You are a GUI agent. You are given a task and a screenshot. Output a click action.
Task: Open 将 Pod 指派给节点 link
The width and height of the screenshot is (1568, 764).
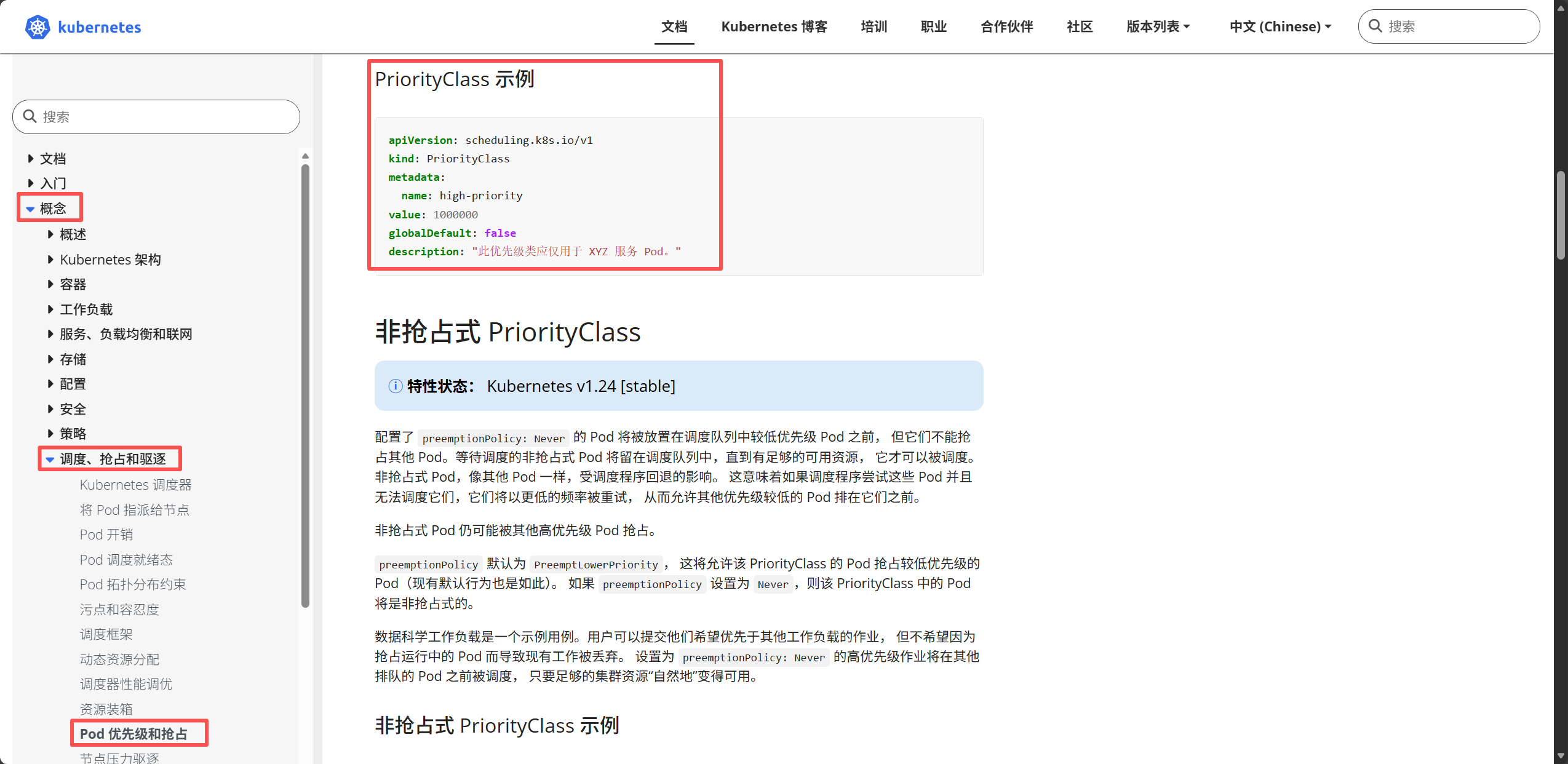[x=135, y=510]
